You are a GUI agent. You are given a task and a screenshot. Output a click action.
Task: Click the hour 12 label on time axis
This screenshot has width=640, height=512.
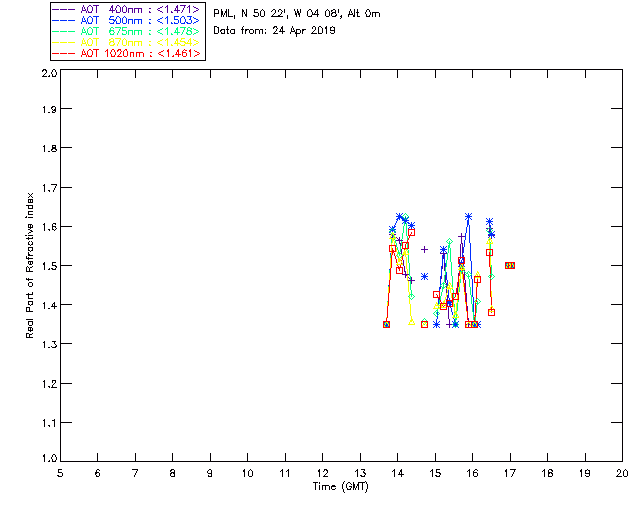click(322, 474)
